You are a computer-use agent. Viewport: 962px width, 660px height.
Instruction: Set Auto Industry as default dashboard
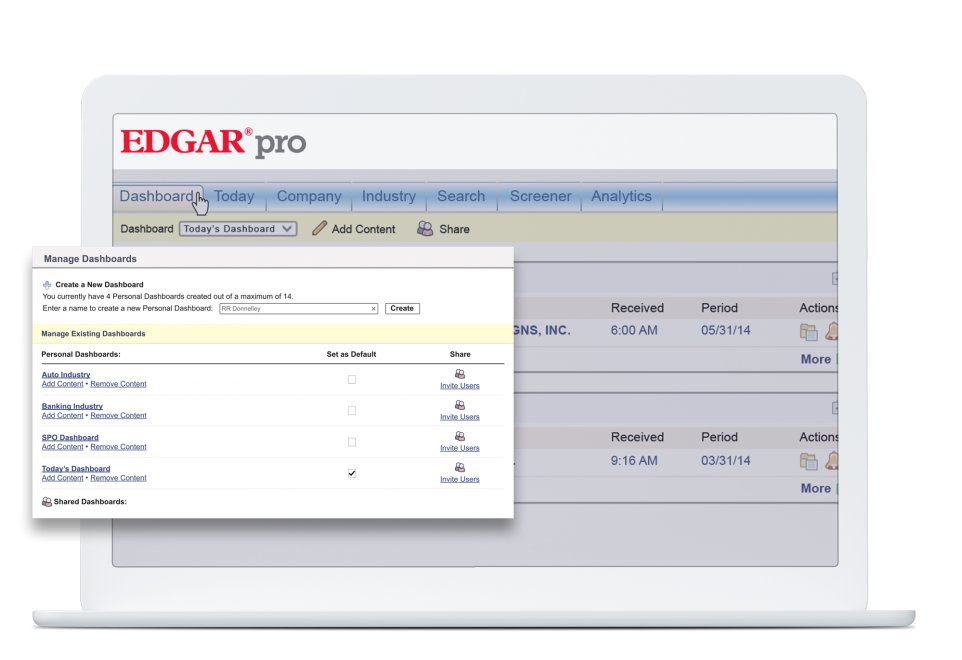(352, 380)
